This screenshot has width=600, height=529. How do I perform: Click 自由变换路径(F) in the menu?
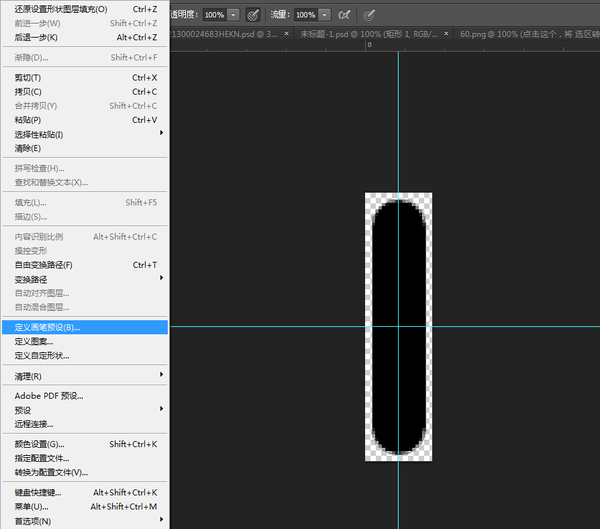coord(43,265)
